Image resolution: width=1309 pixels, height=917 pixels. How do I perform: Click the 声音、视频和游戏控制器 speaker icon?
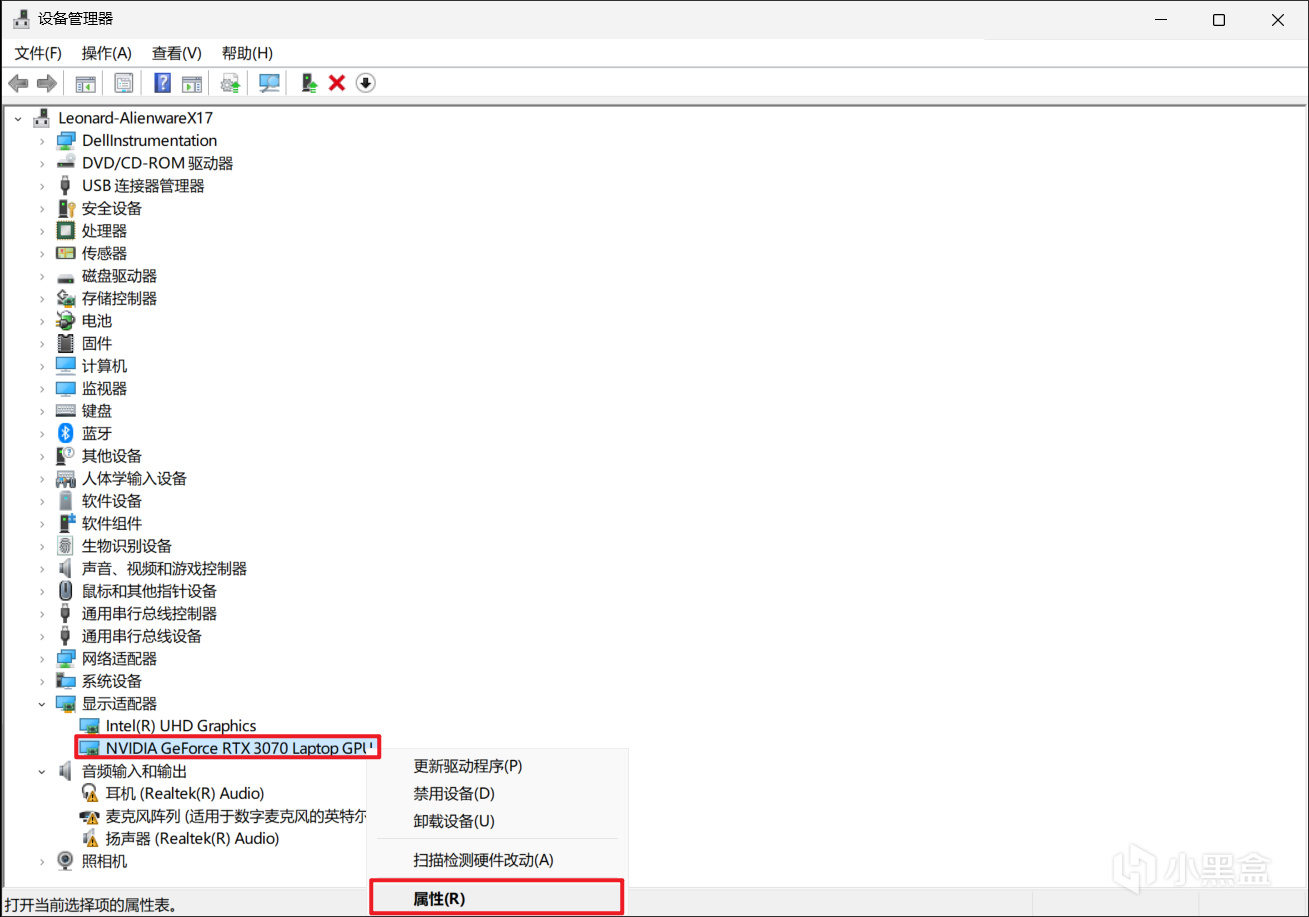66,568
